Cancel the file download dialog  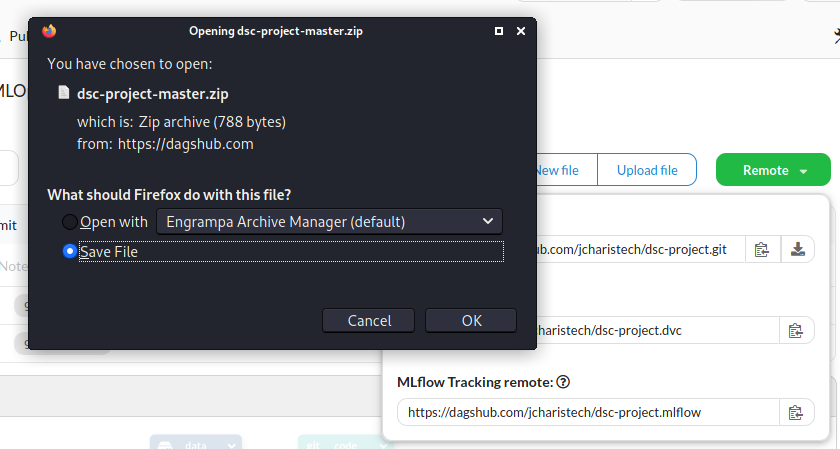point(369,320)
